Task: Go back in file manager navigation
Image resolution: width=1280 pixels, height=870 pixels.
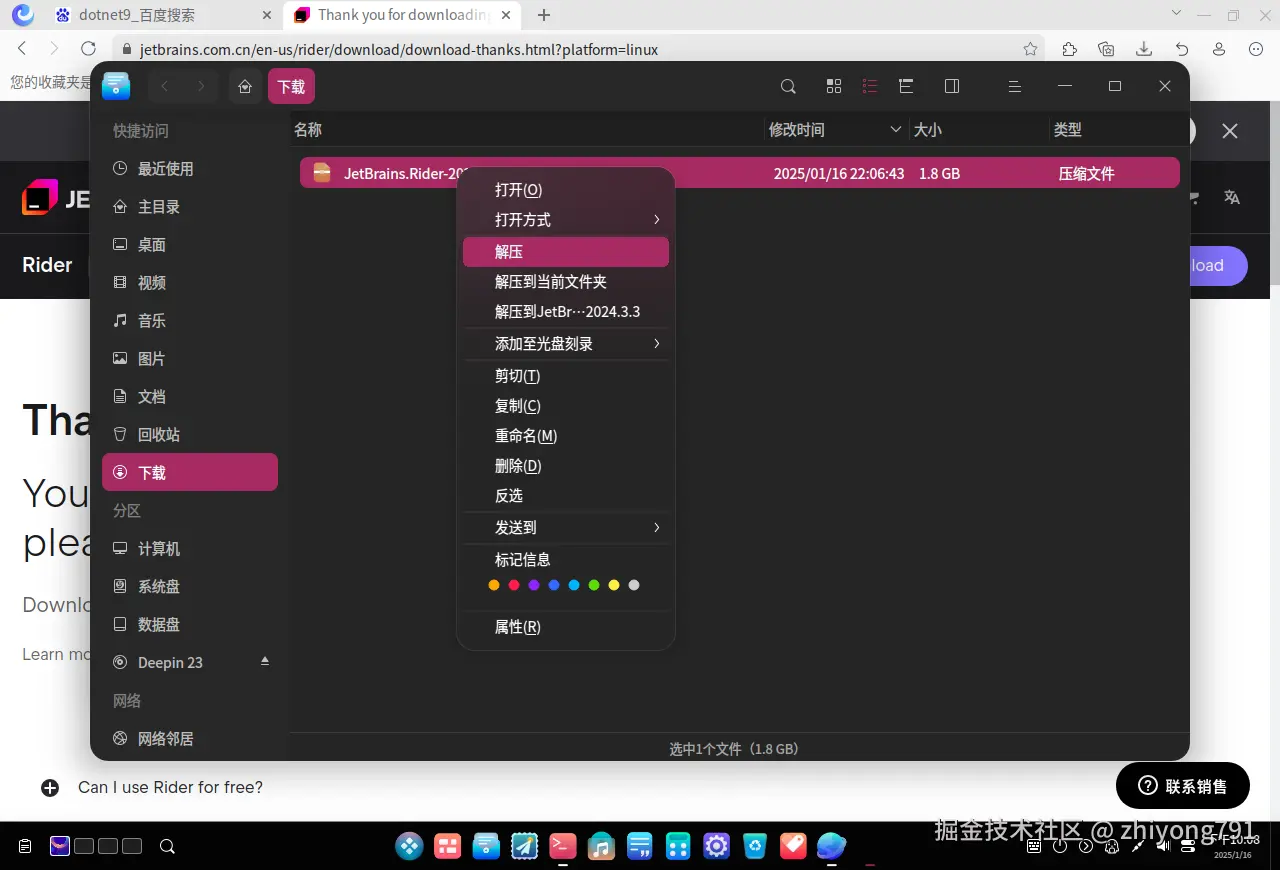Action: tap(165, 87)
